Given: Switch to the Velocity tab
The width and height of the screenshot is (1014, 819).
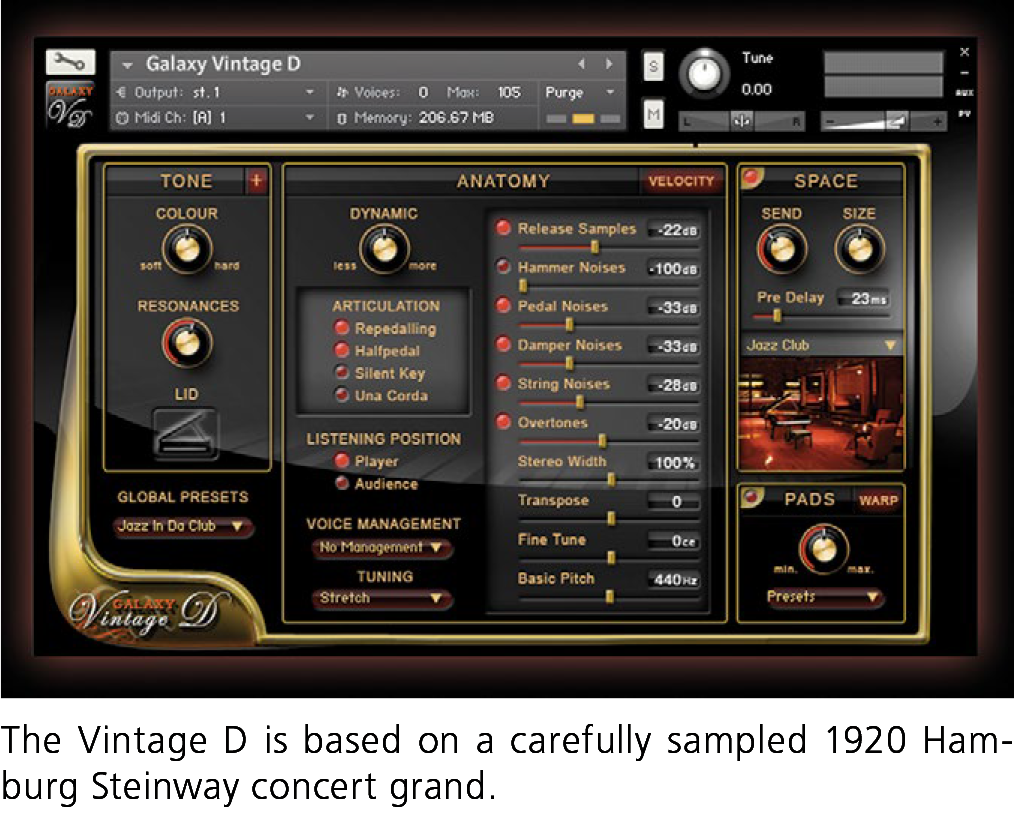Looking at the screenshot, I should 683,181.
